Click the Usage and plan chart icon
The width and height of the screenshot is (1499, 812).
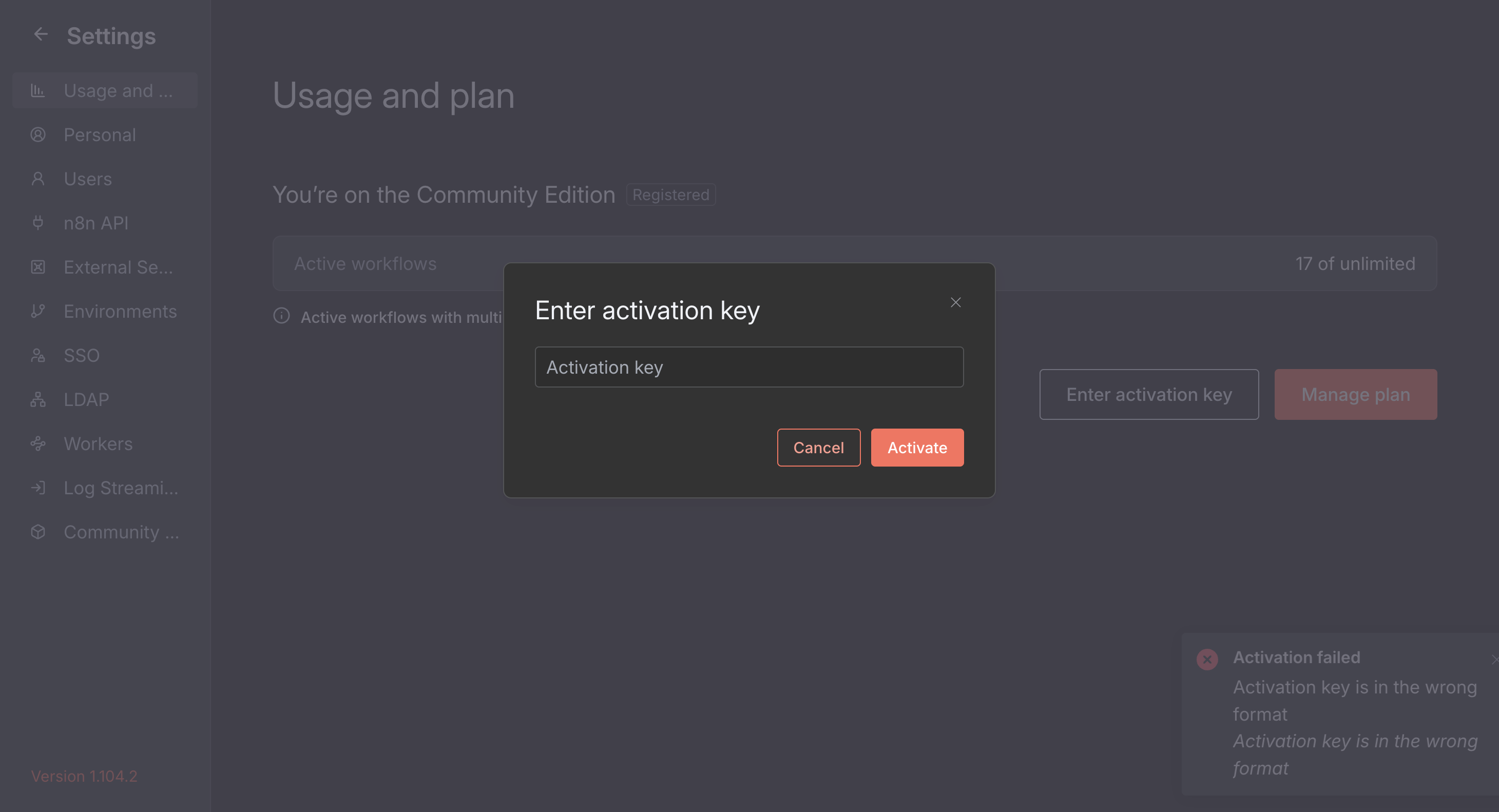[x=38, y=90]
